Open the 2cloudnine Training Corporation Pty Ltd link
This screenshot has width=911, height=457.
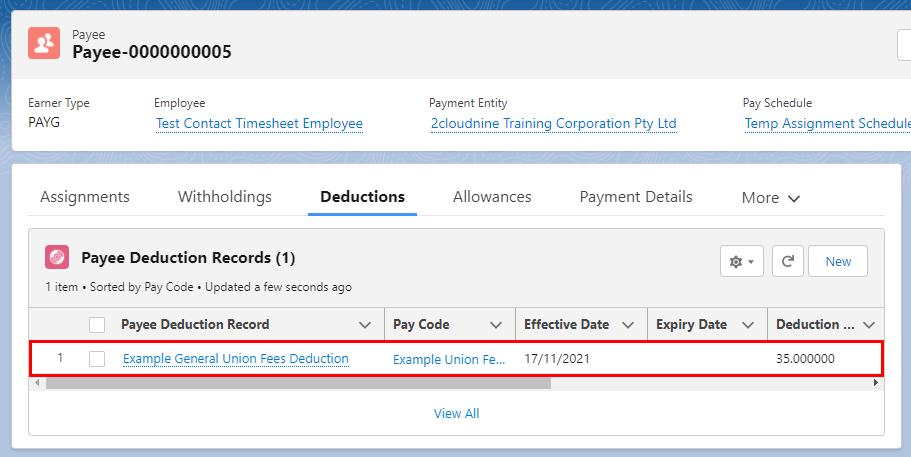[554, 124]
